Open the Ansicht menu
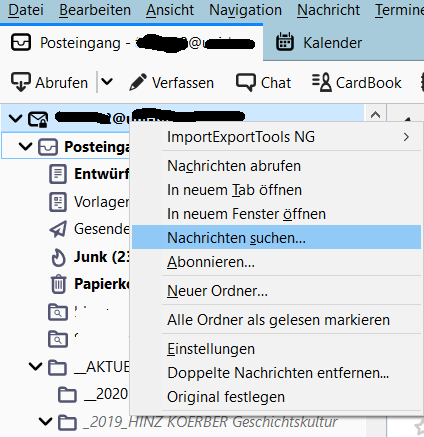The height and width of the screenshot is (437, 424). 170,10
